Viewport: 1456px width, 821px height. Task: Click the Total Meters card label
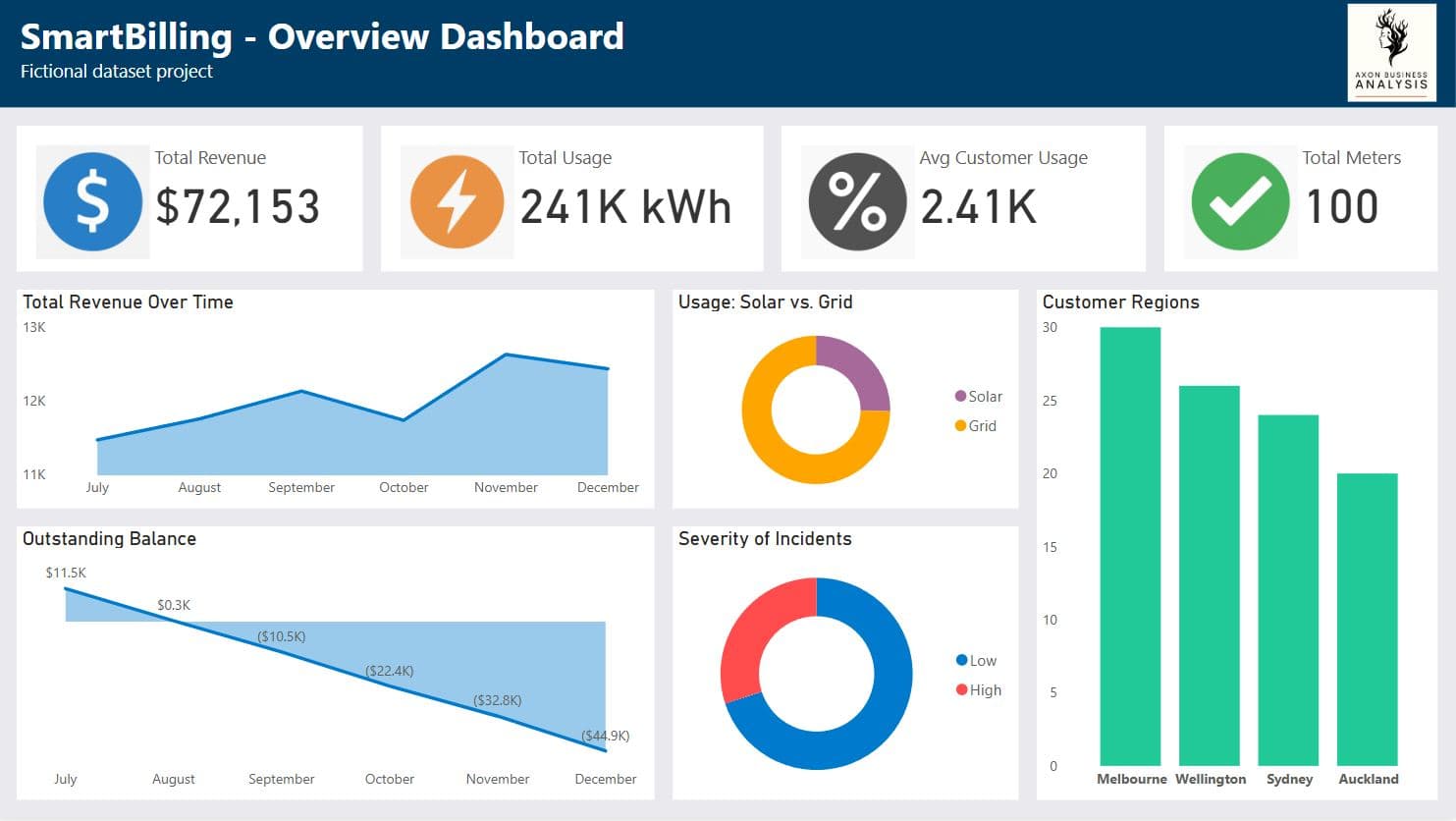(x=1352, y=158)
